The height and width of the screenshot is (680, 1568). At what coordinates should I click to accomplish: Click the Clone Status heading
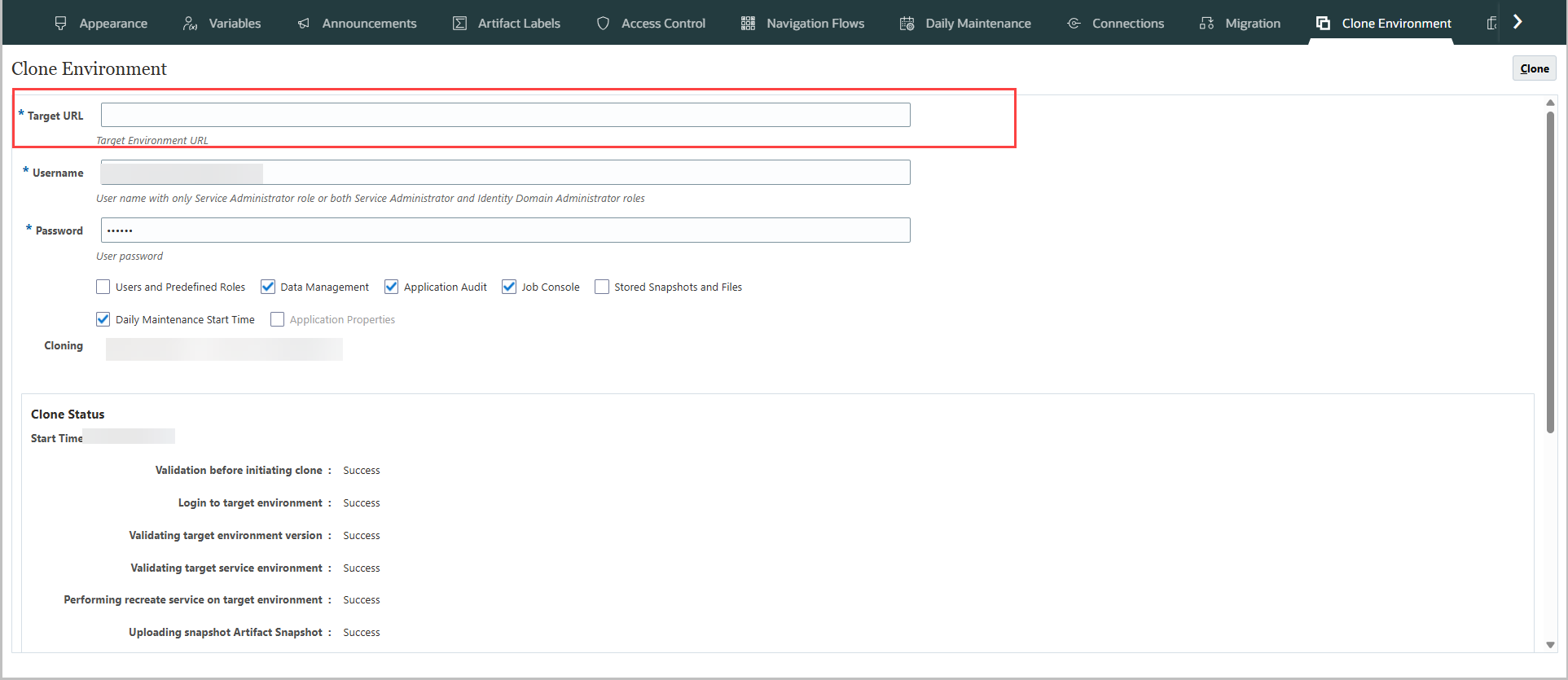tap(68, 415)
